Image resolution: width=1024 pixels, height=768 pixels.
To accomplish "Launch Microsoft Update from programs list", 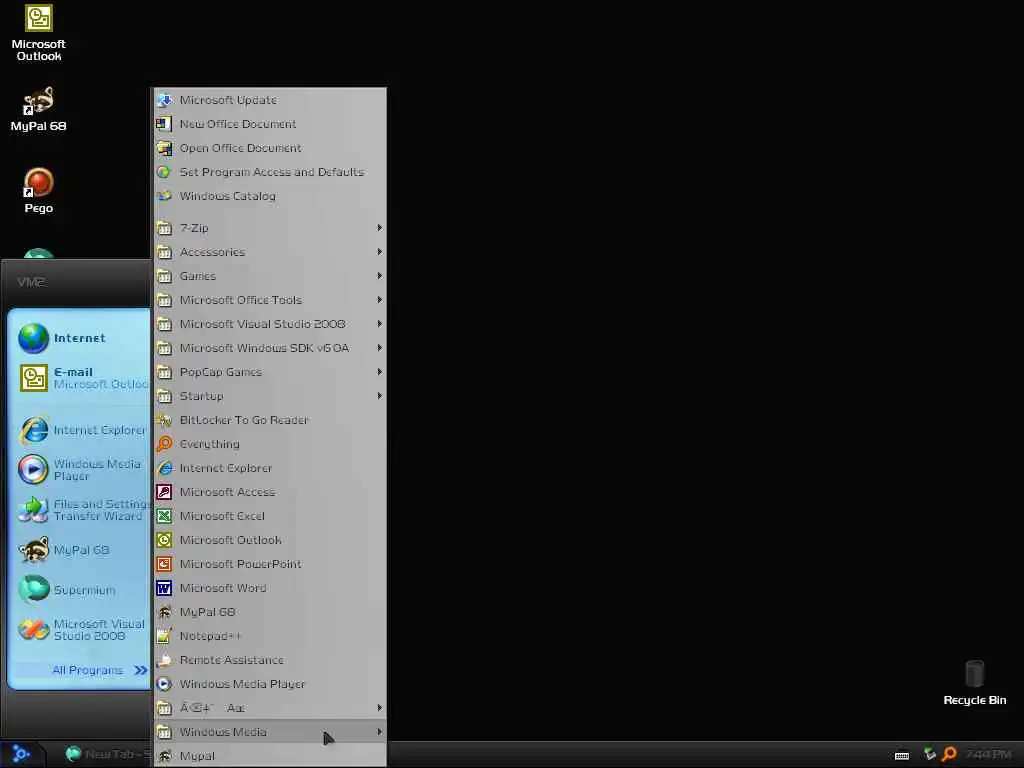I will coord(270,100).
